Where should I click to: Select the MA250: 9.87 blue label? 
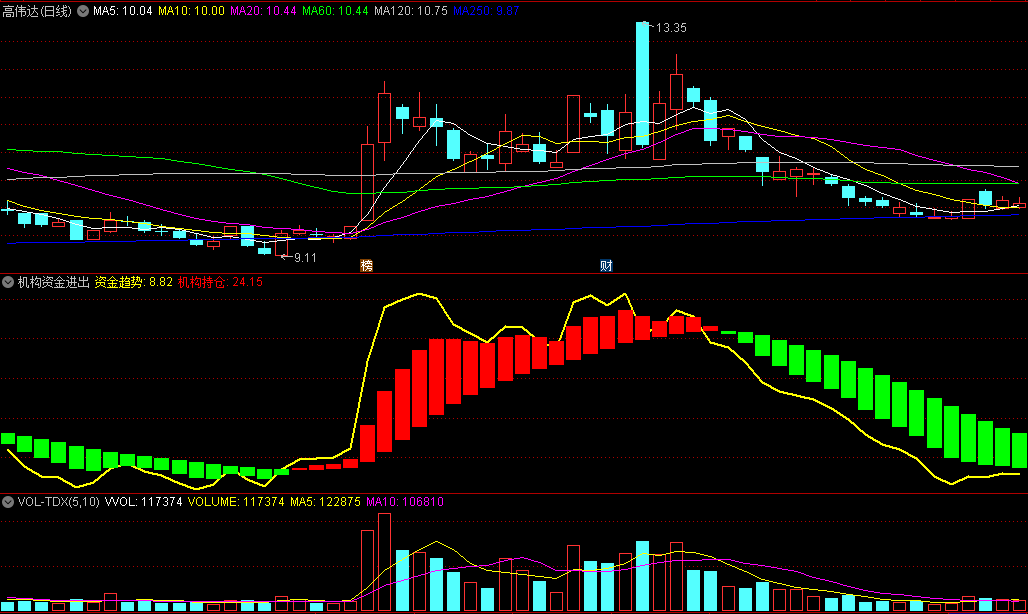486,11
